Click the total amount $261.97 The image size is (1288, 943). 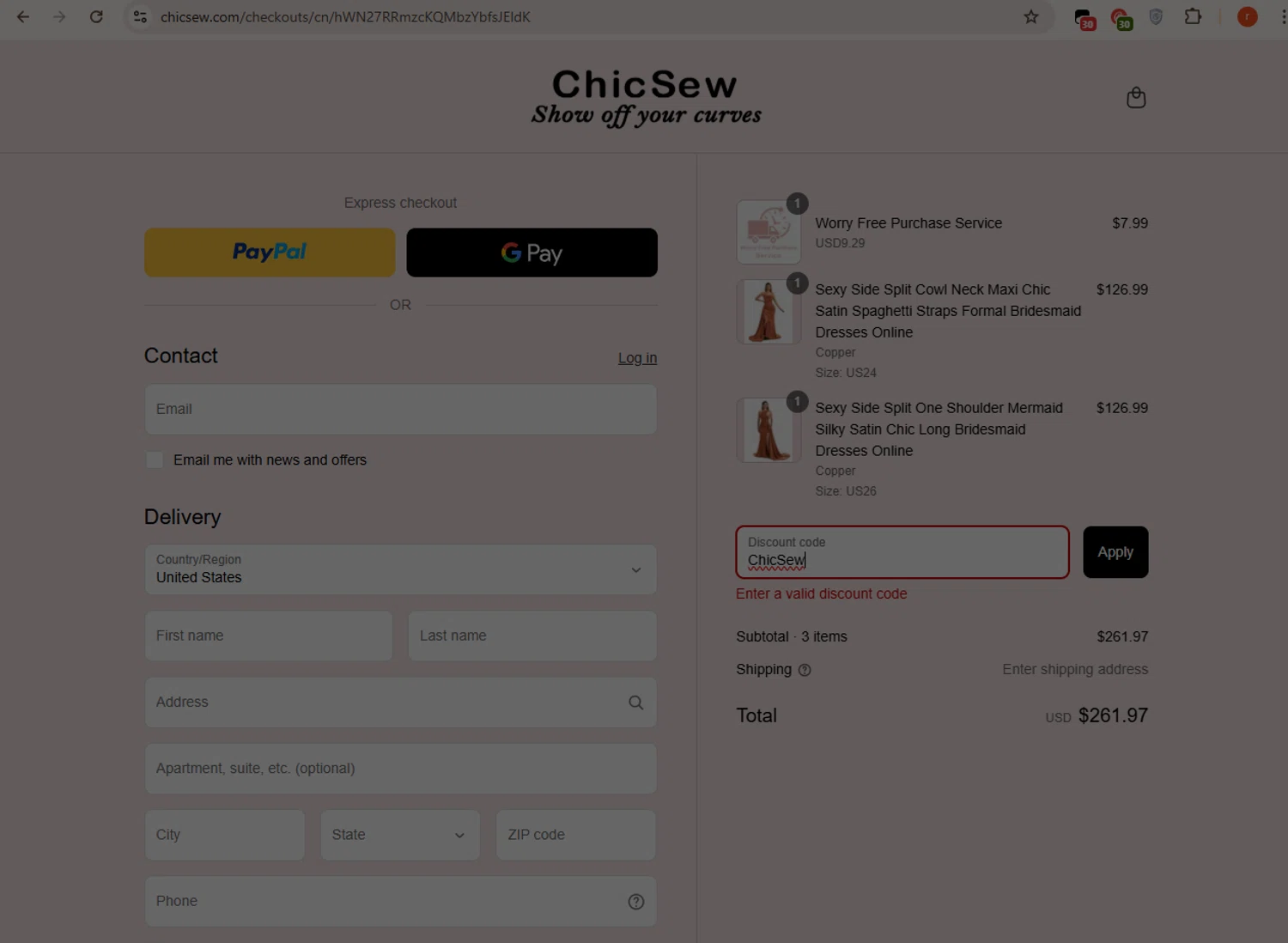[x=1113, y=715]
